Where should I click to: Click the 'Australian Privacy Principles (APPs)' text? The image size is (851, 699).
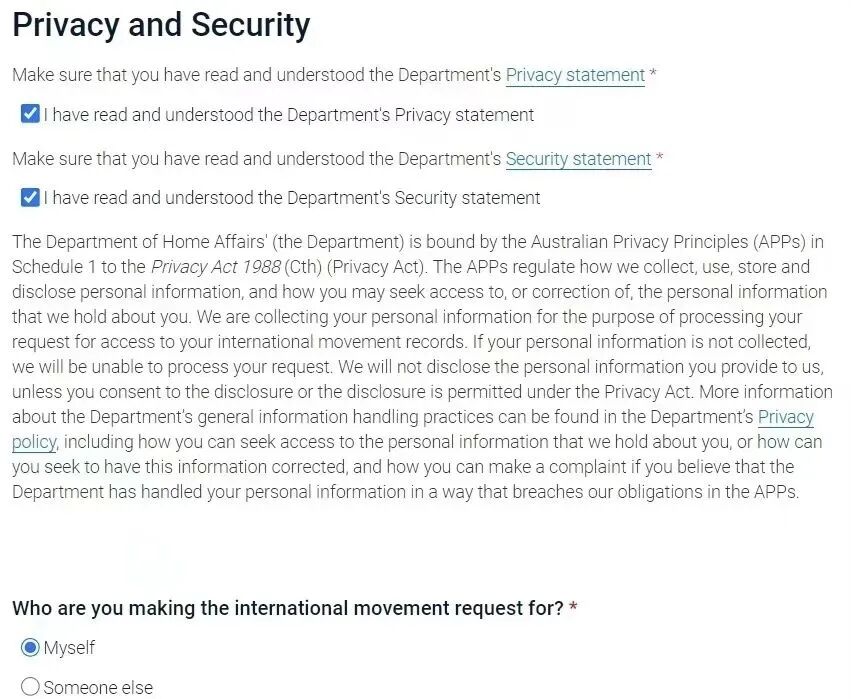[674, 242]
